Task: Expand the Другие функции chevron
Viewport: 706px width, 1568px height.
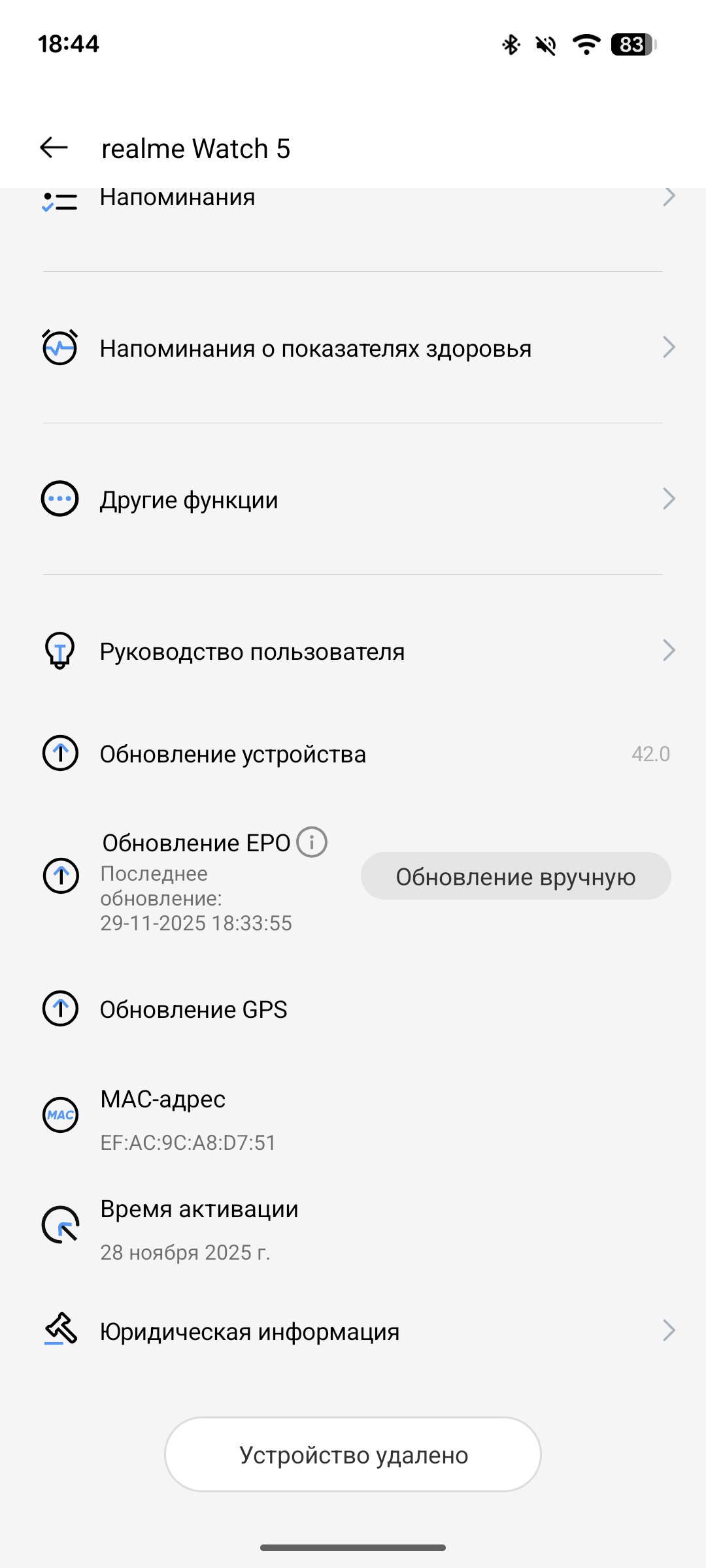Action: pyautogui.click(x=668, y=499)
